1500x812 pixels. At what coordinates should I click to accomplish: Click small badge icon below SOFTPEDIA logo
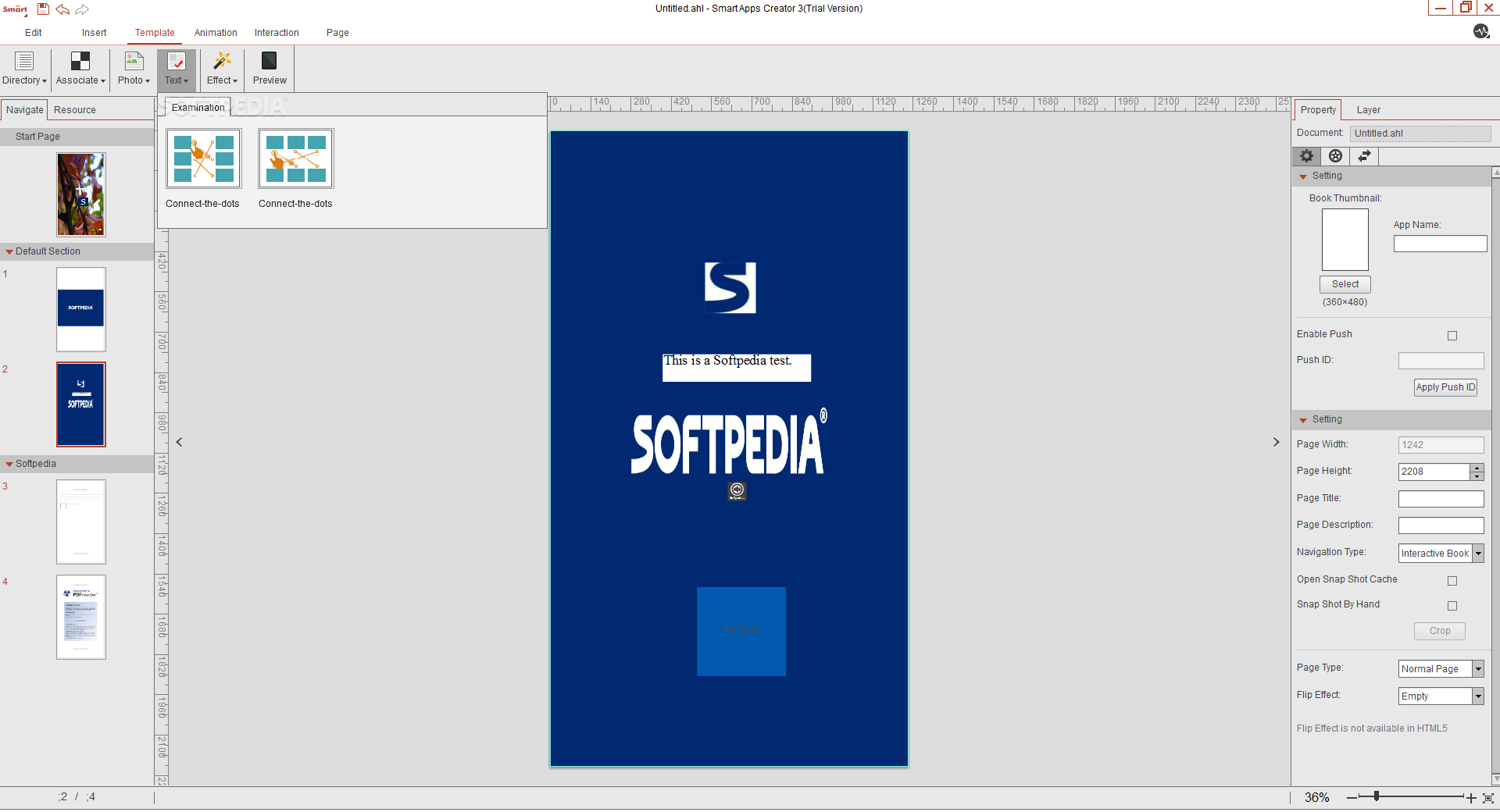tap(737, 490)
